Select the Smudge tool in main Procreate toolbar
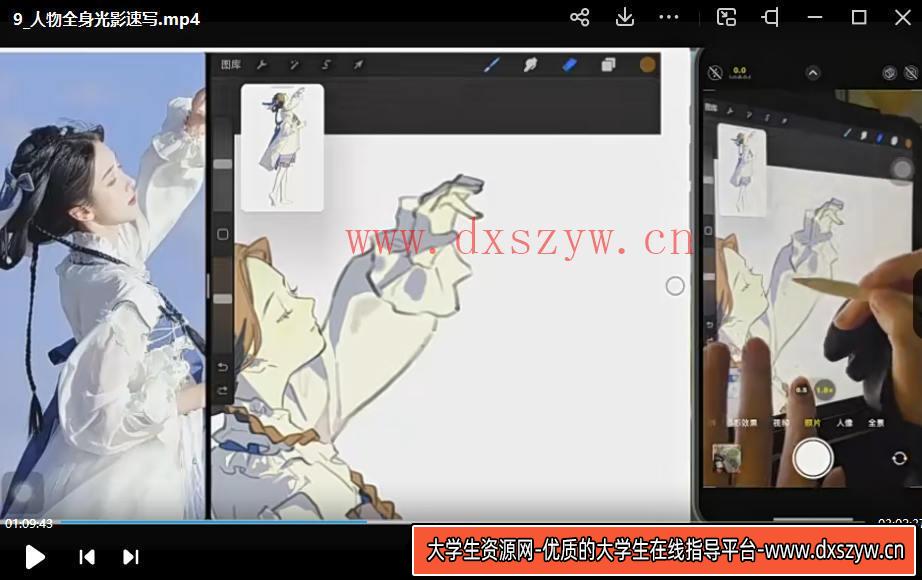The width and height of the screenshot is (922, 580). (530, 65)
